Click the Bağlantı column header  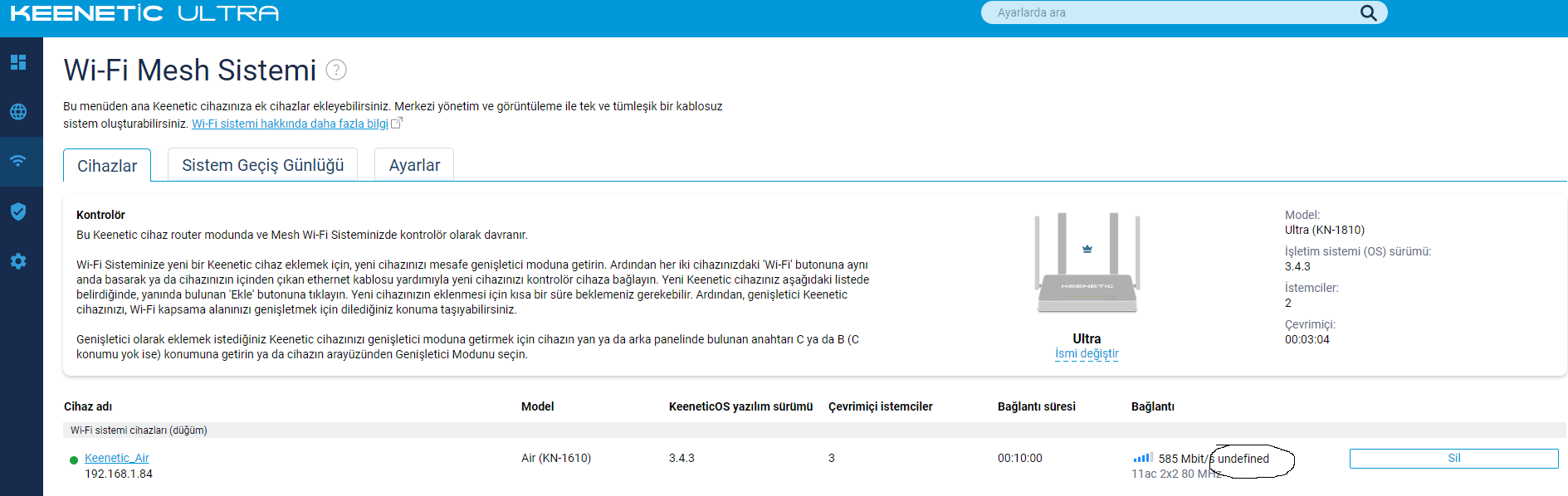1152,406
